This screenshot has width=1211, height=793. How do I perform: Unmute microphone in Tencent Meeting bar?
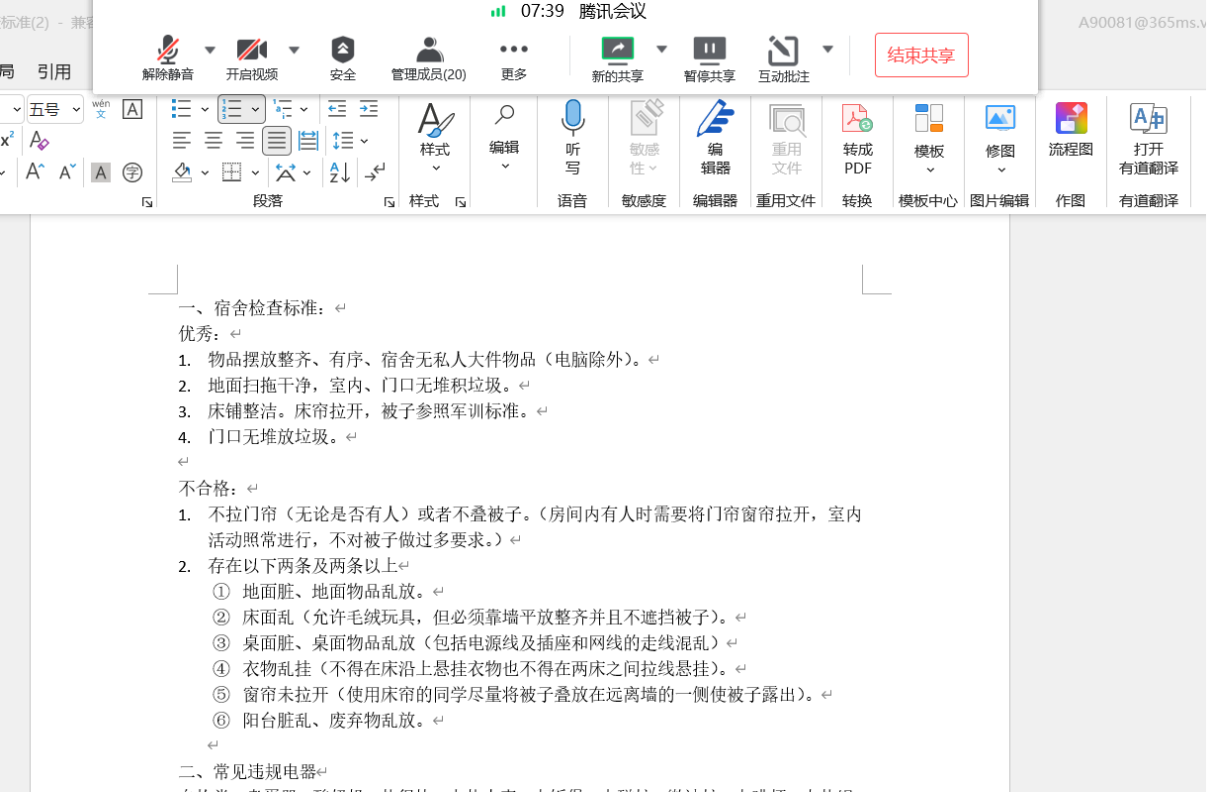(167, 58)
